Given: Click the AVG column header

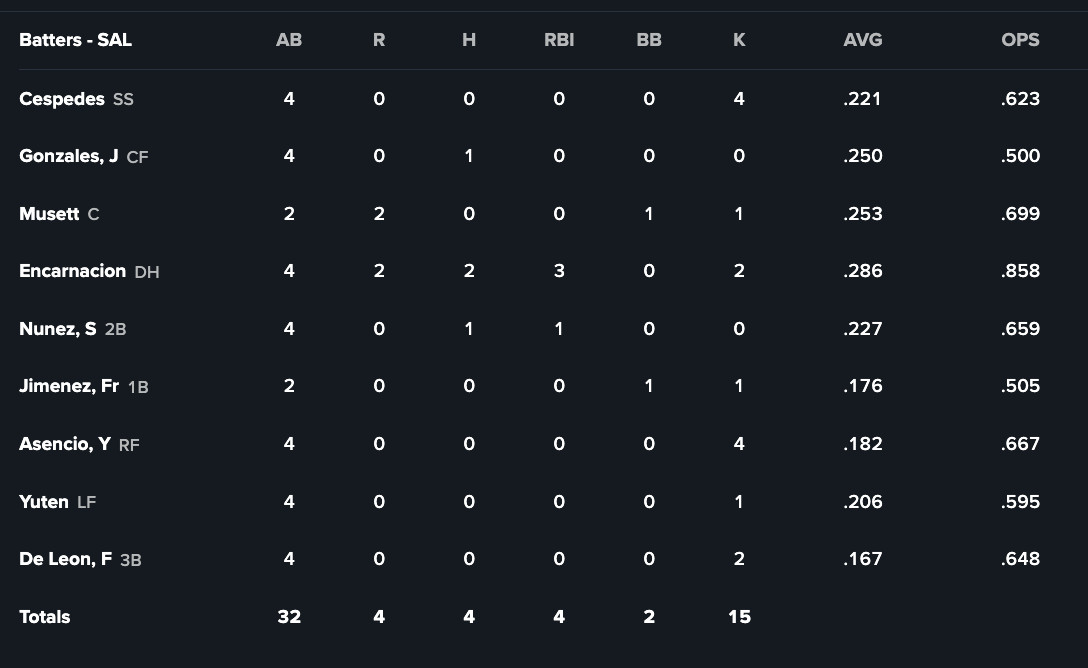Looking at the screenshot, I should coord(863,40).
